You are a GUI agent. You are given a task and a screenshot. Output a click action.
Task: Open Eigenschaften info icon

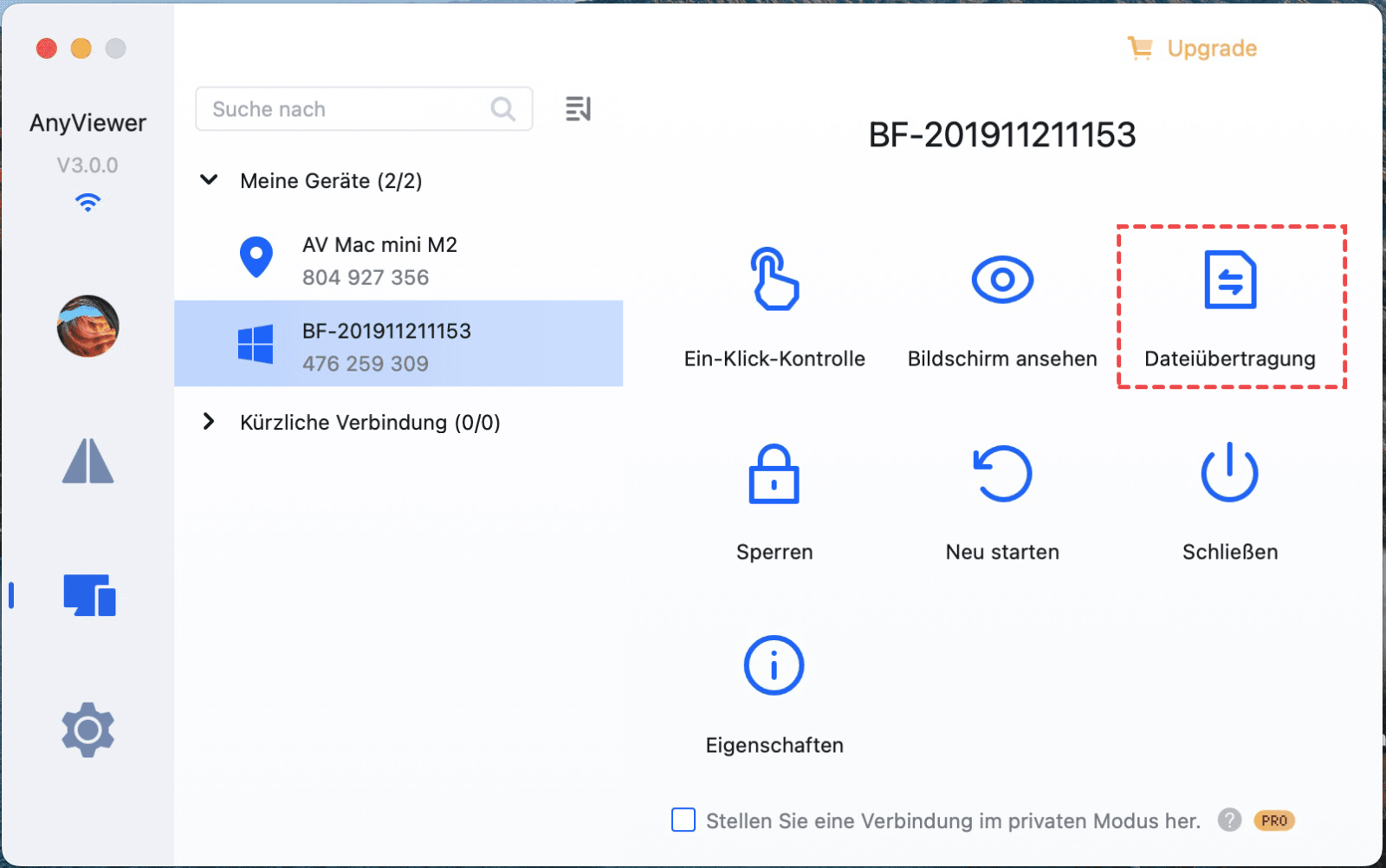click(x=774, y=665)
